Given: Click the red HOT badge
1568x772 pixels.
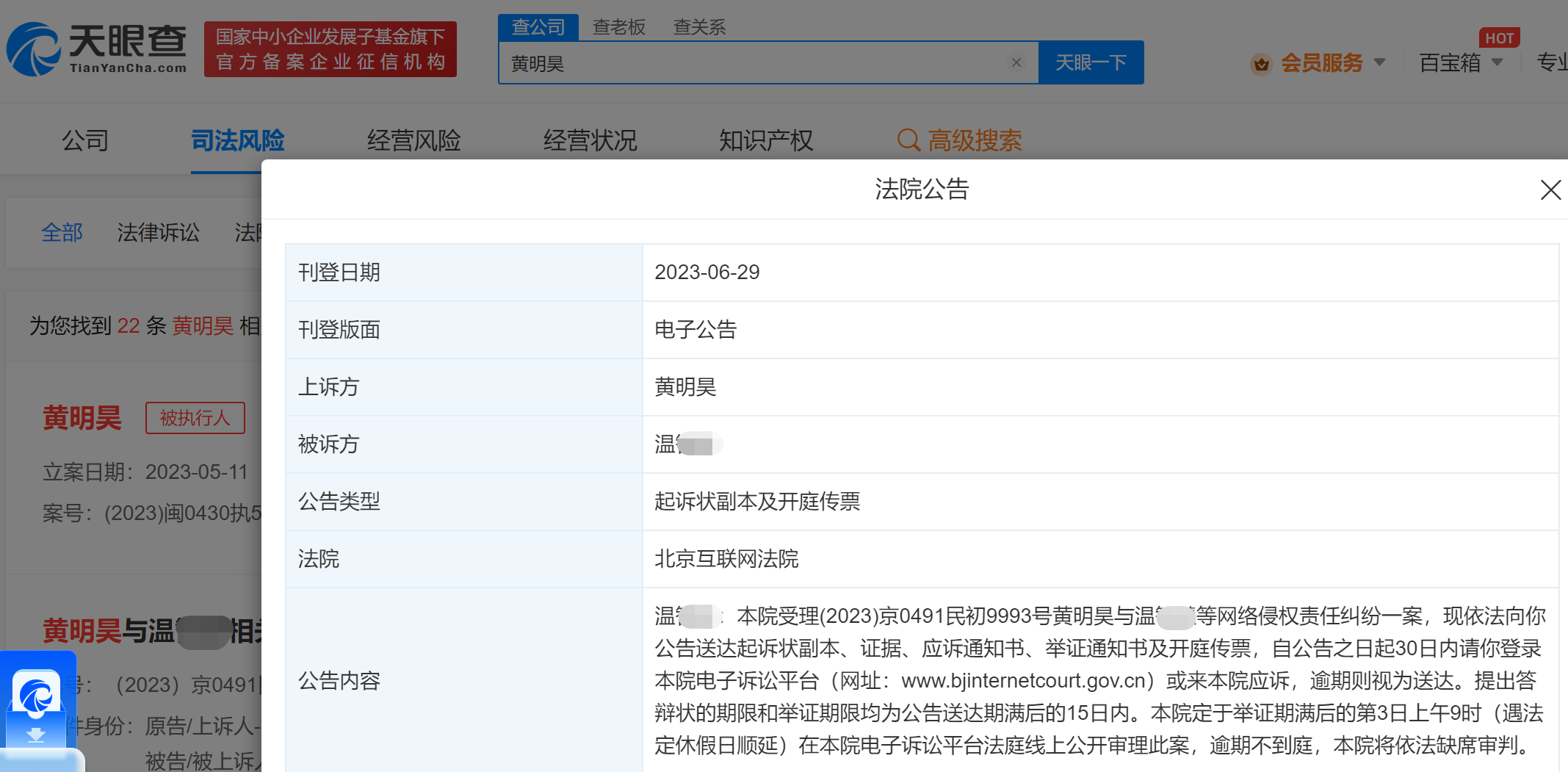Looking at the screenshot, I should (x=1498, y=38).
